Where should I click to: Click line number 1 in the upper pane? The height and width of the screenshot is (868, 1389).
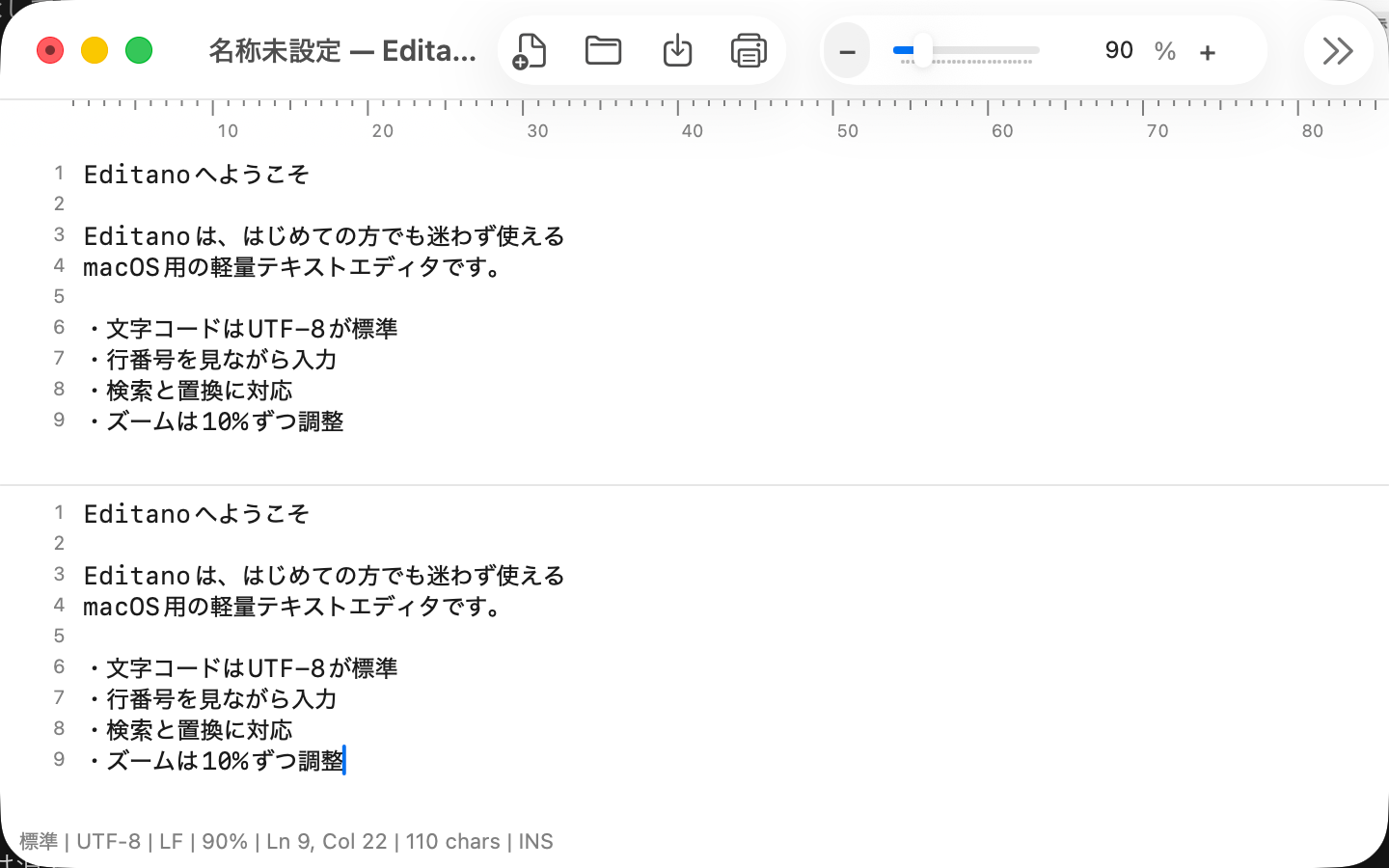coord(59,173)
